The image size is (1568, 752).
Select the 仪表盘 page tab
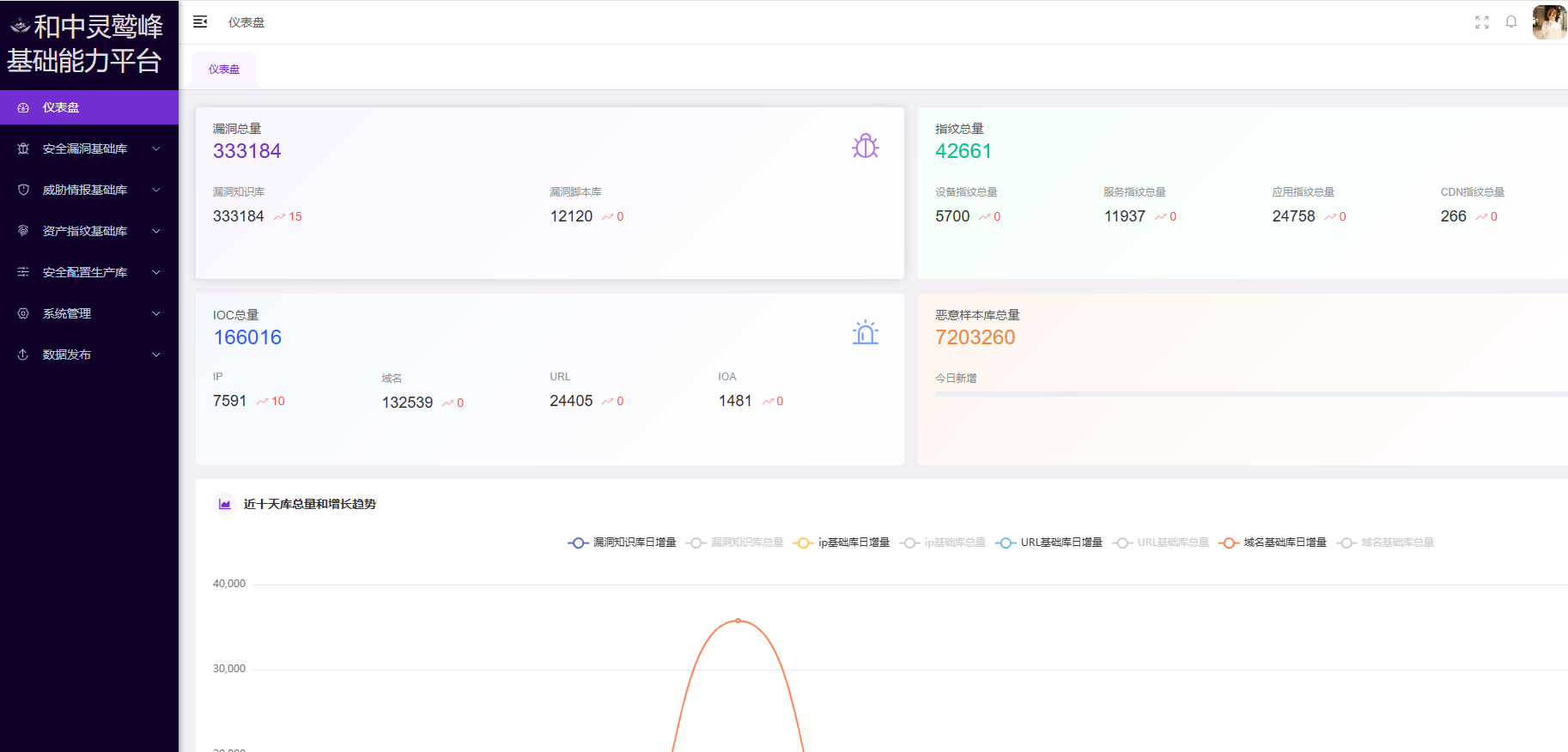click(224, 70)
